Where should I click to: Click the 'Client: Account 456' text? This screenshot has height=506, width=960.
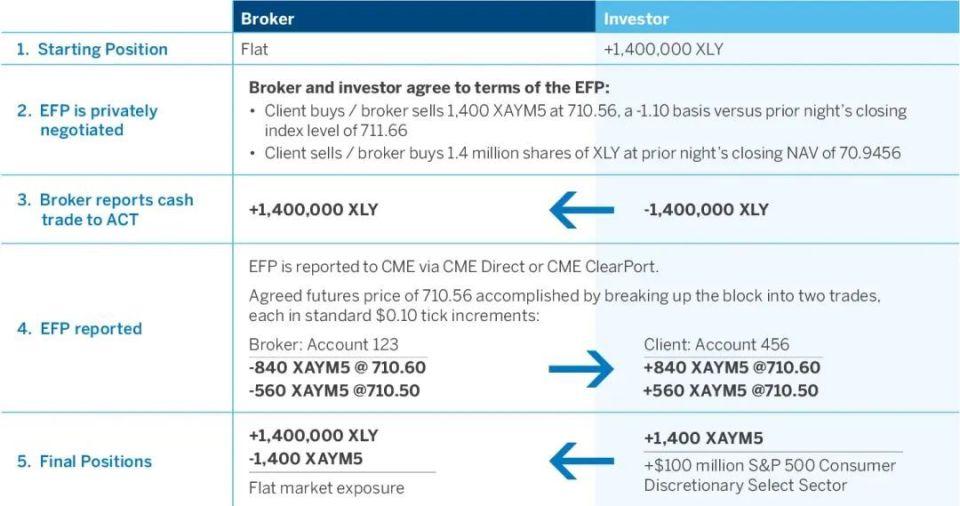716,344
